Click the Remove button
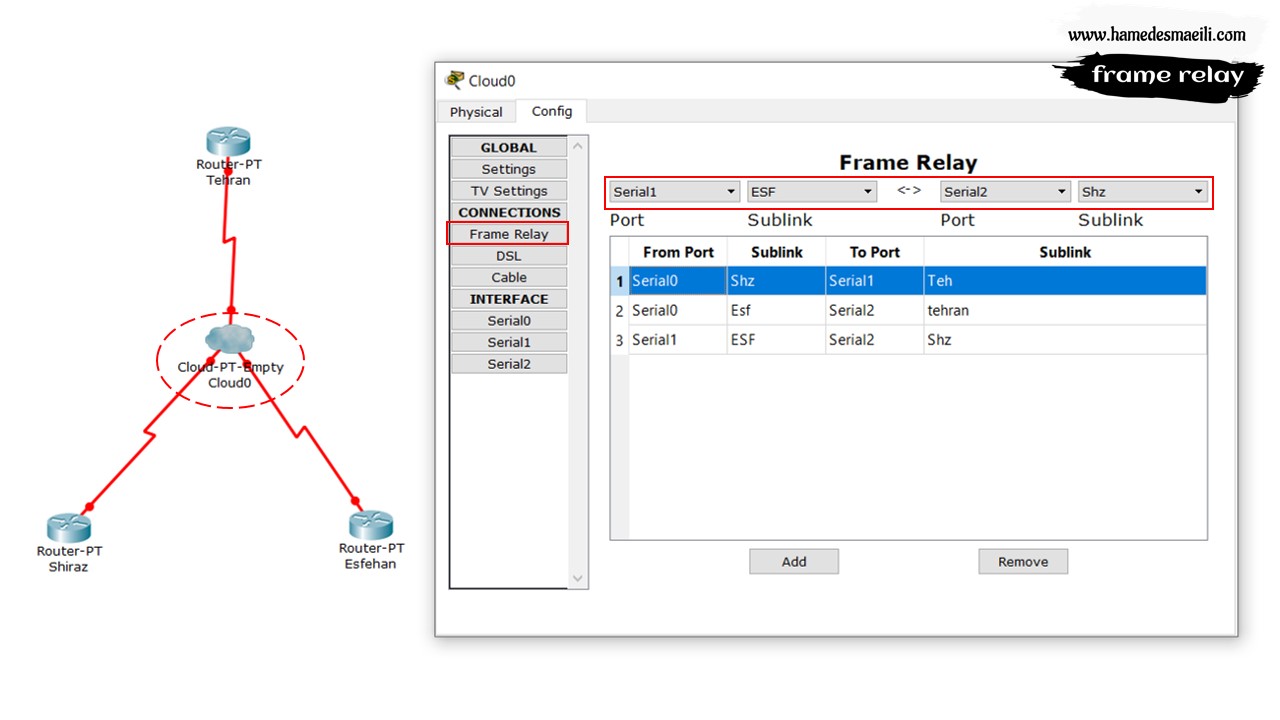This screenshot has height=720, width=1280. coord(1023,562)
